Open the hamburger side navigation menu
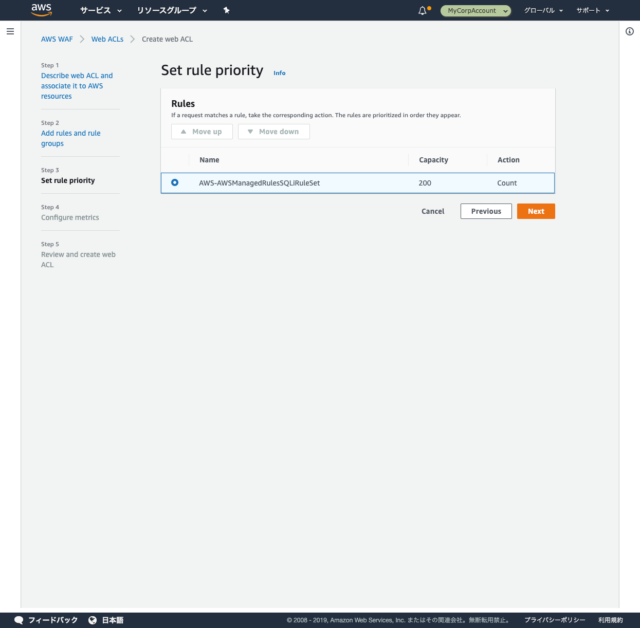This screenshot has height=628, width=640. click(x=10, y=31)
